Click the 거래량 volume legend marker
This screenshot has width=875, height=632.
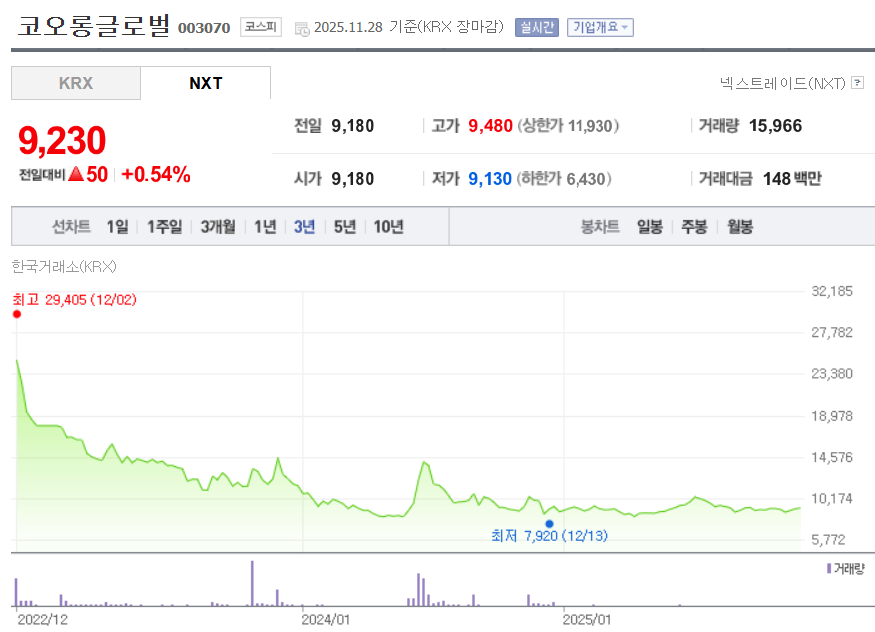click(829, 568)
